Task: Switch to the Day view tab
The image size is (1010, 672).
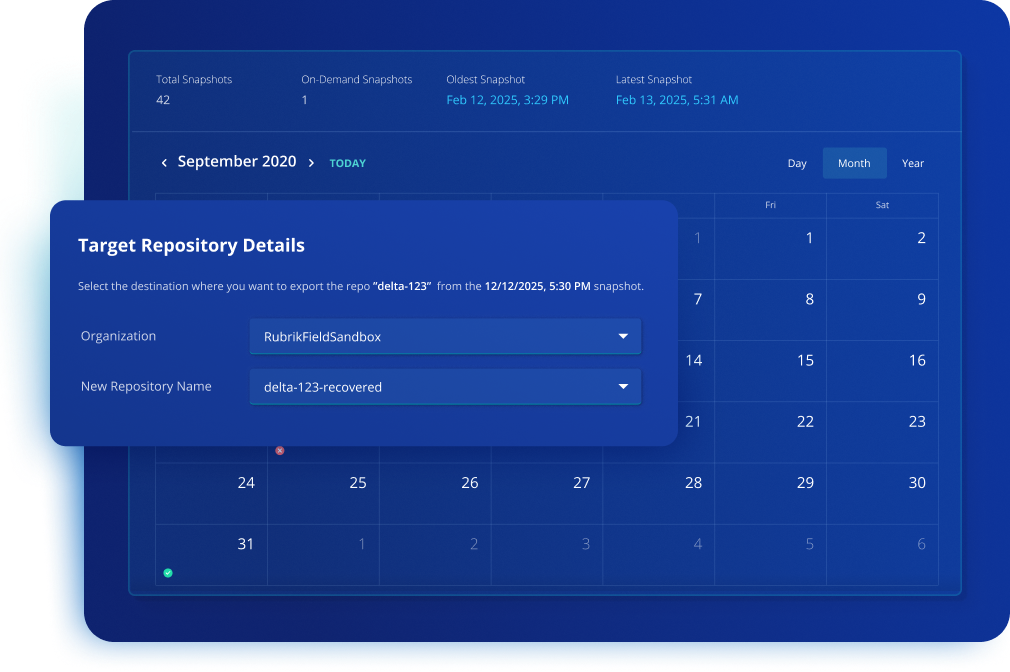Action: 797,163
